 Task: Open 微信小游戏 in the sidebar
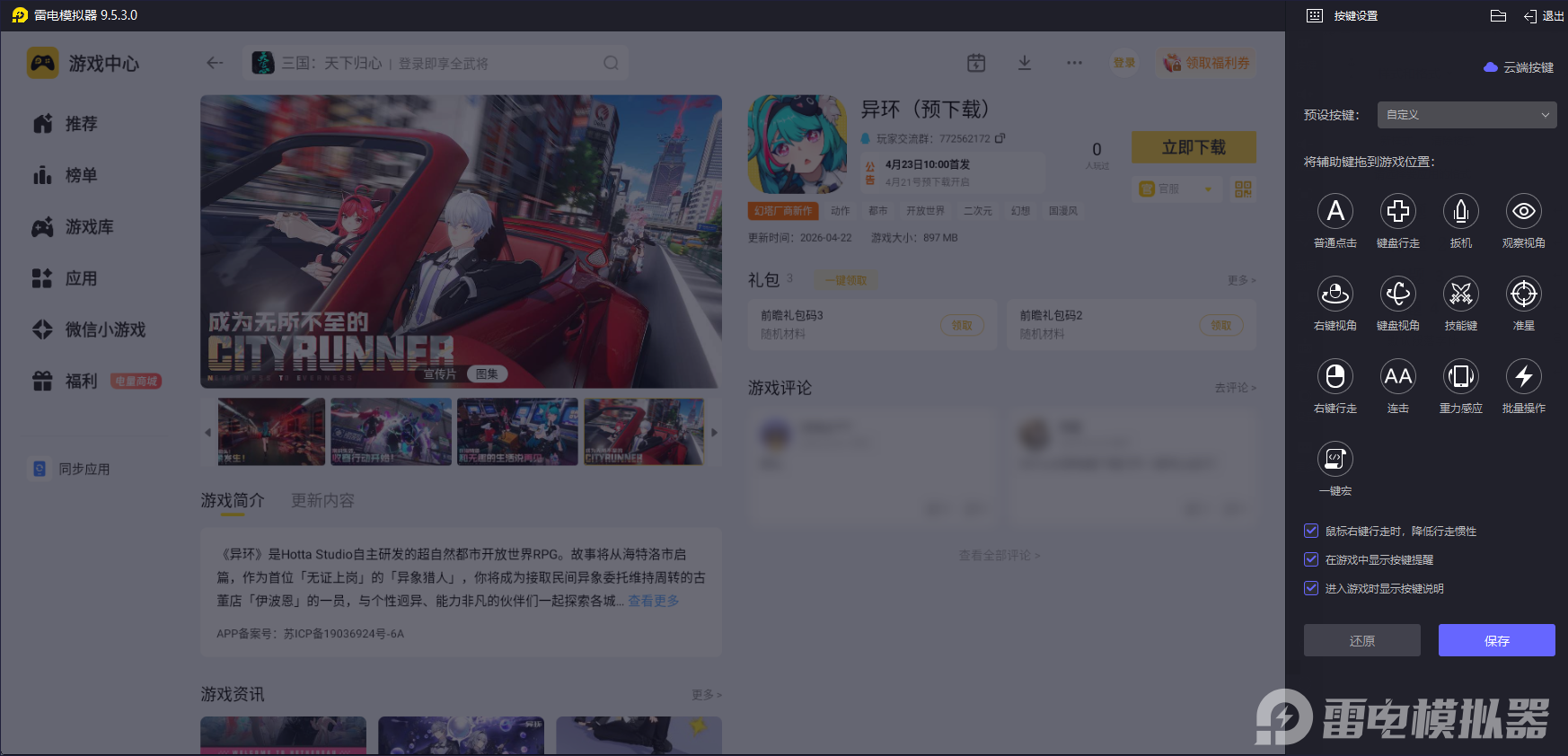88,330
